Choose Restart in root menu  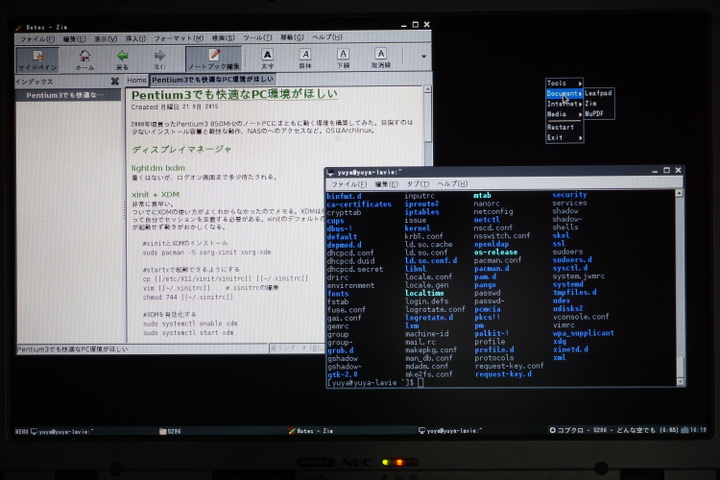pyautogui.click(x=564, y=127)
